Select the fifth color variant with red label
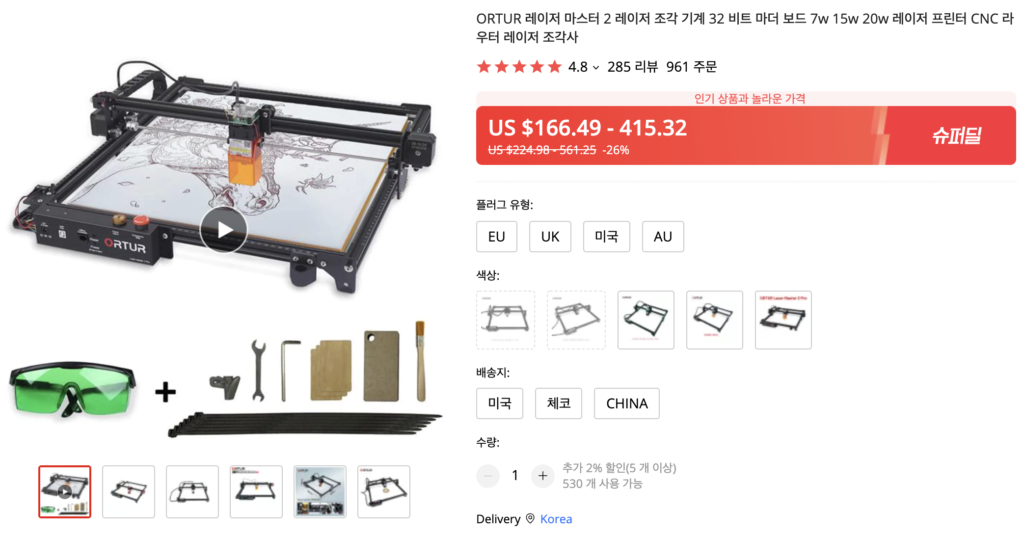The height and width of the screenshot is (537, 1024). pyautogui.click(x=783, y=320)
